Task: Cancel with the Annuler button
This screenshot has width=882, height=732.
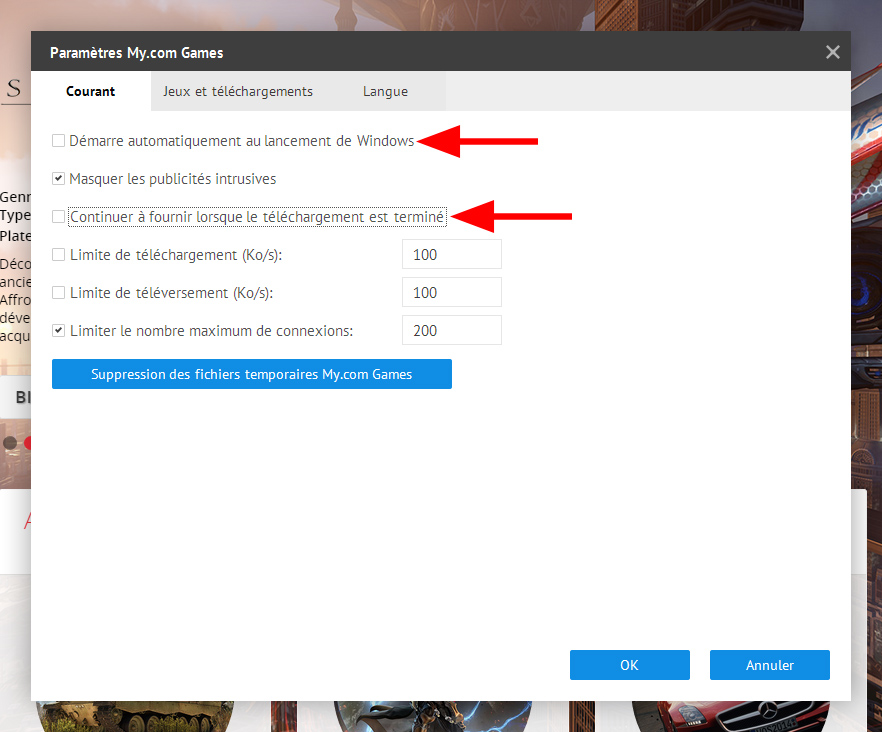Action: (770, 665)
